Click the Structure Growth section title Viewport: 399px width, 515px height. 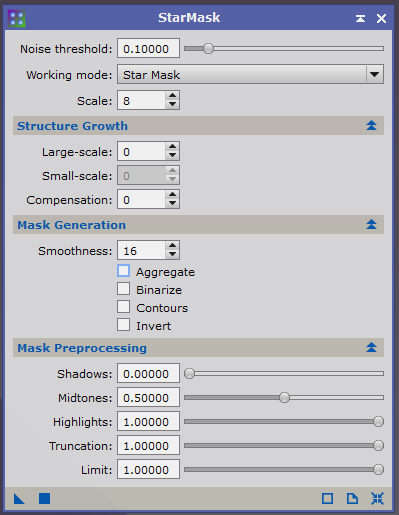point(73,126)
